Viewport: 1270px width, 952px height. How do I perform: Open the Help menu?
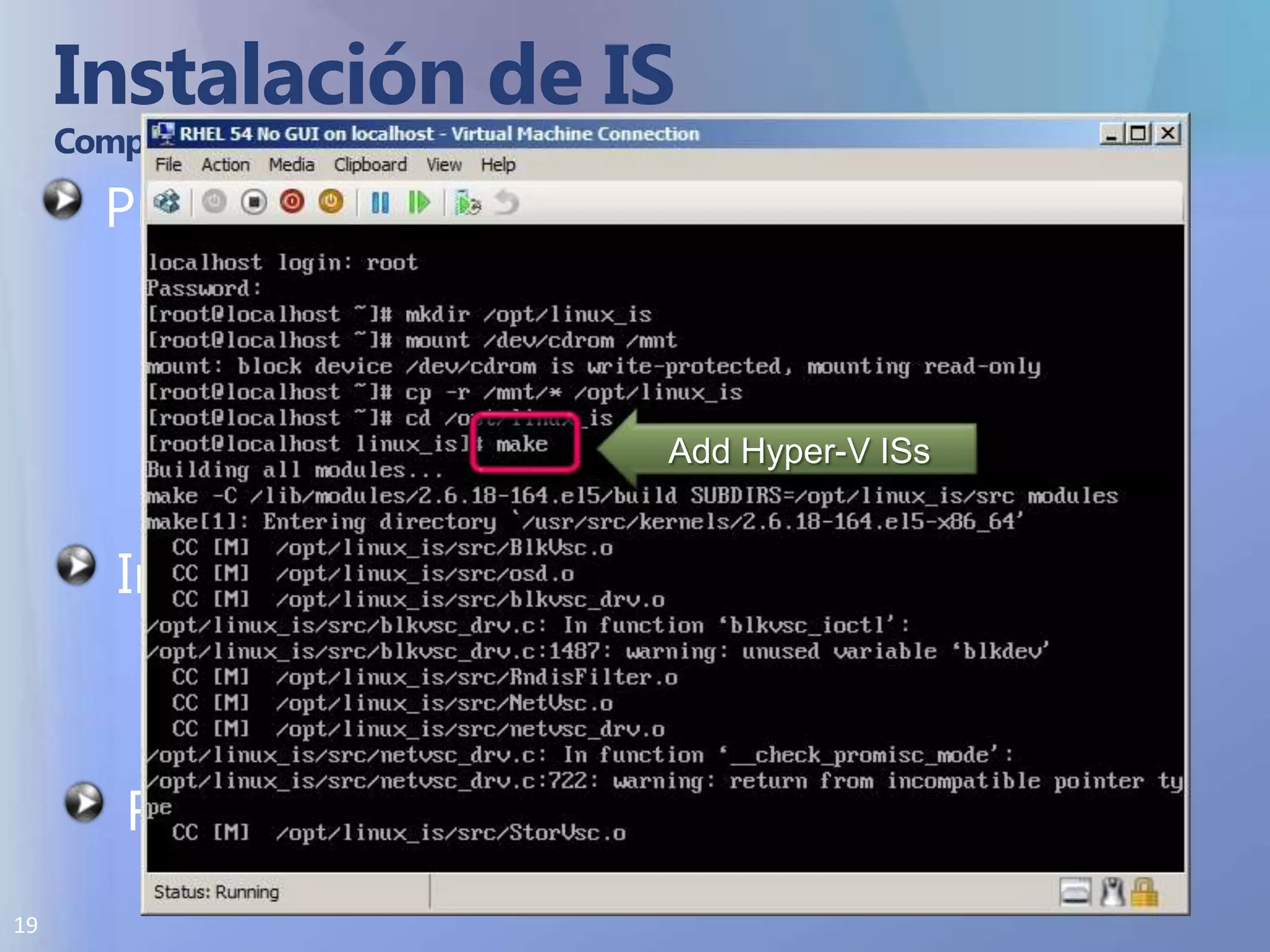click(x=498, y=165)
